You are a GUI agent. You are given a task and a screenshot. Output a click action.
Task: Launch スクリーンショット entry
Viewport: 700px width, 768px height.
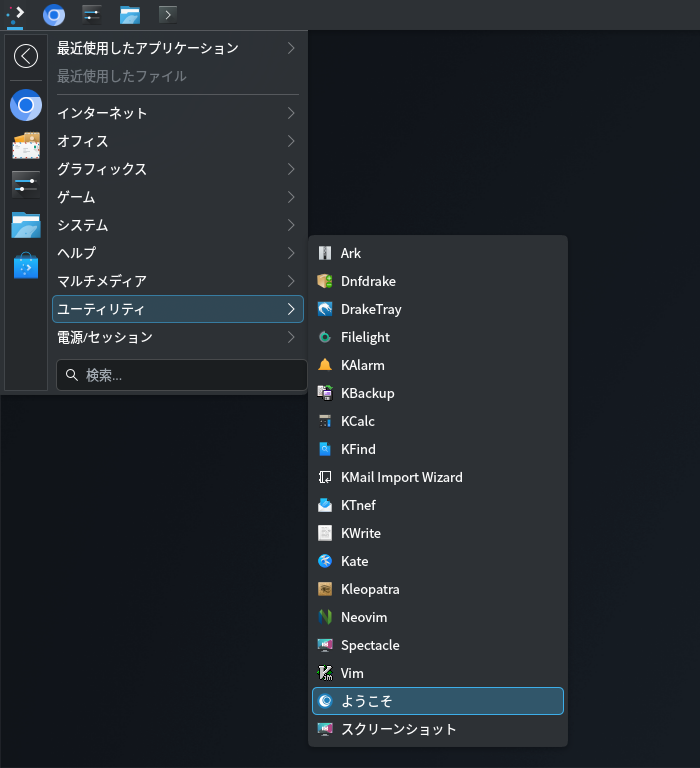437,729
